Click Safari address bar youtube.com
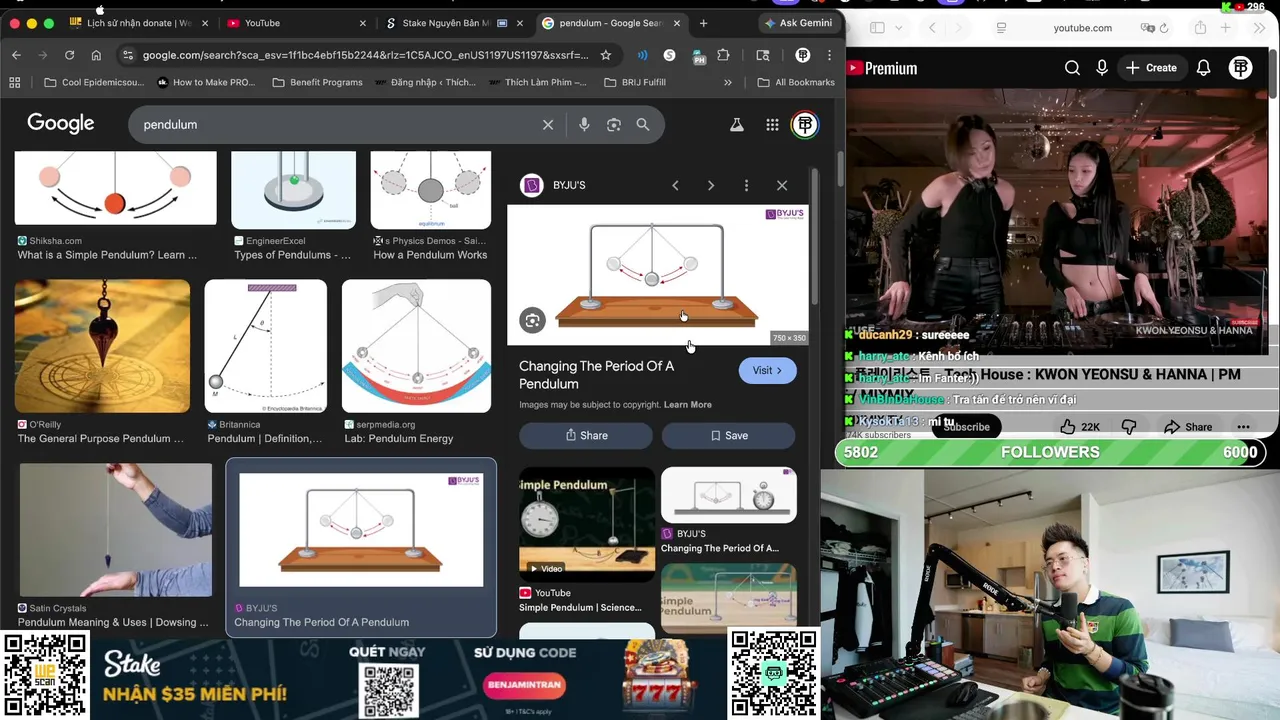 [x=1082, y=28]
